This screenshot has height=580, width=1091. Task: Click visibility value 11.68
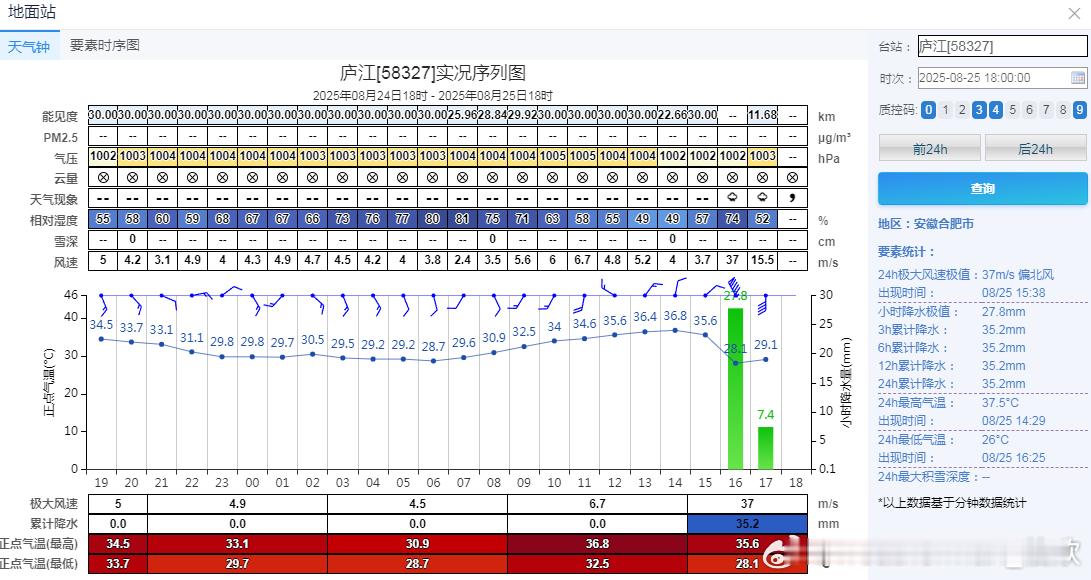763,115
